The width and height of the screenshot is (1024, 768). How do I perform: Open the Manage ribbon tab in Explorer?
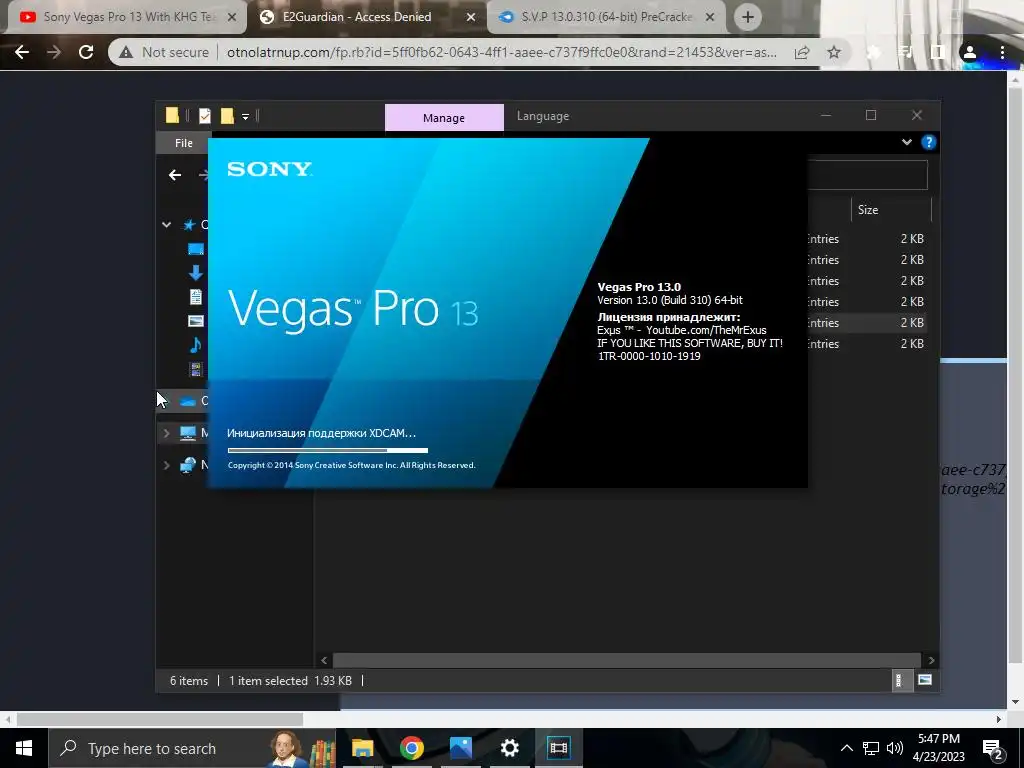point(444,118)
